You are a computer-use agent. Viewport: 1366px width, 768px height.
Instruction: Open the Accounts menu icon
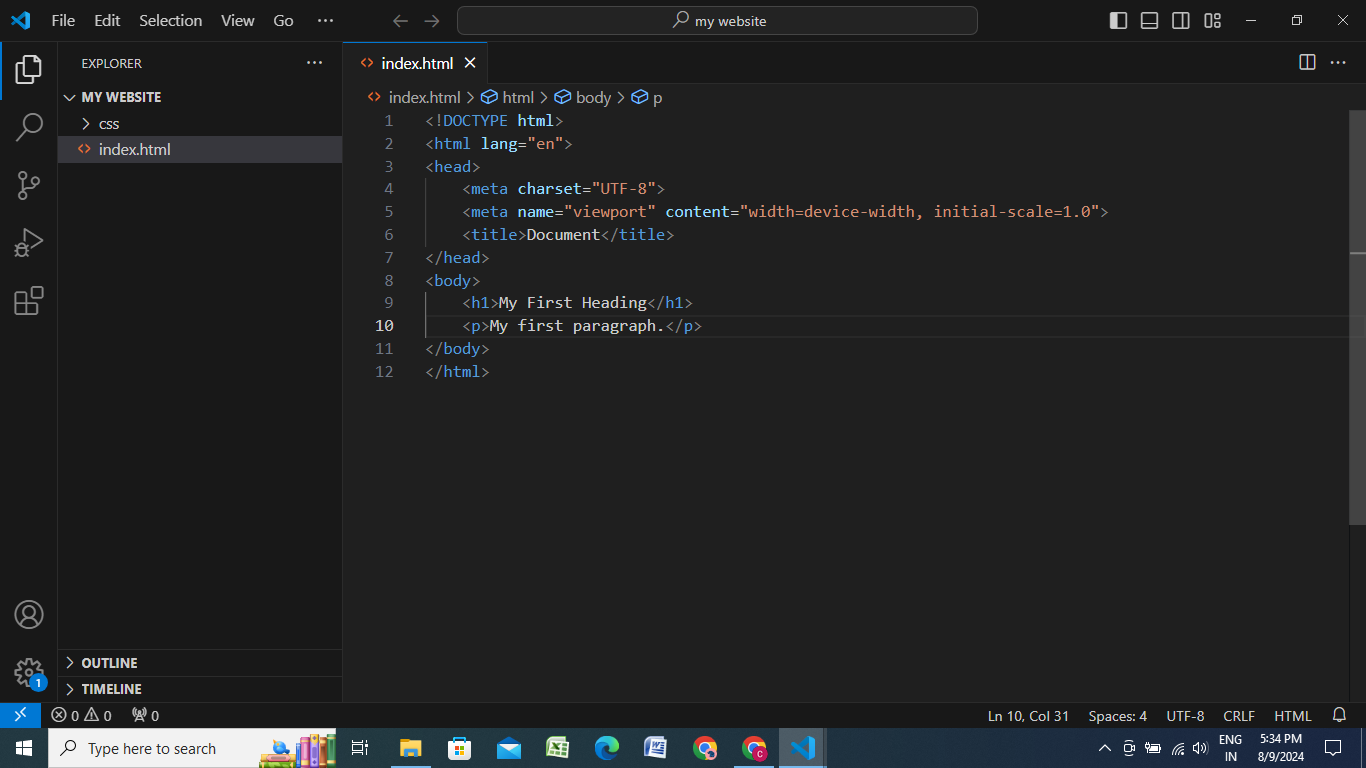(29, 615)
